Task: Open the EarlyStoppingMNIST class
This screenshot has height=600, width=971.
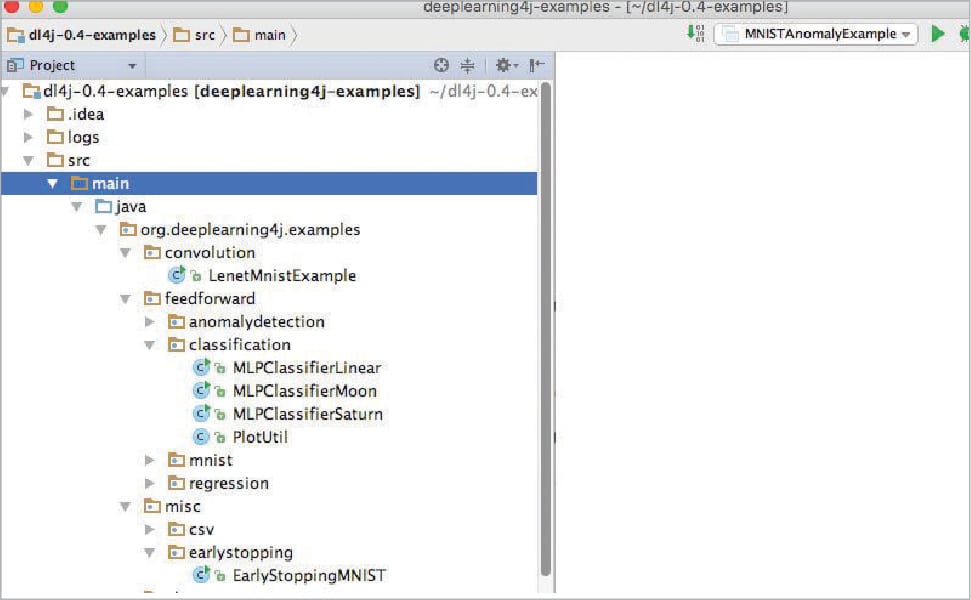Action: (308, 575)
